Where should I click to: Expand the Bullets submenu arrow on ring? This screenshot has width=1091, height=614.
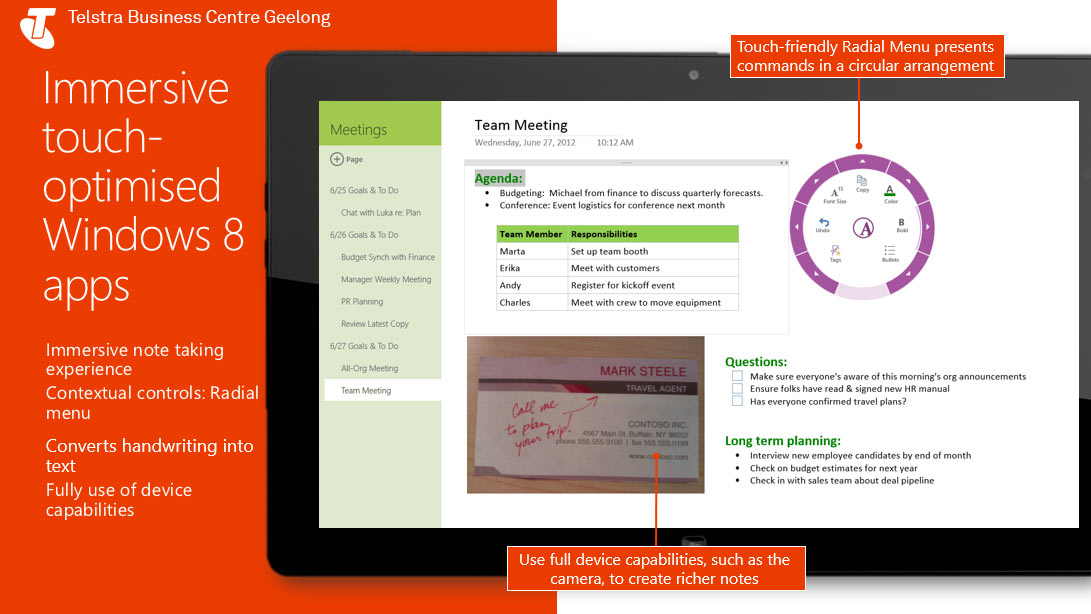pos(909,274)
